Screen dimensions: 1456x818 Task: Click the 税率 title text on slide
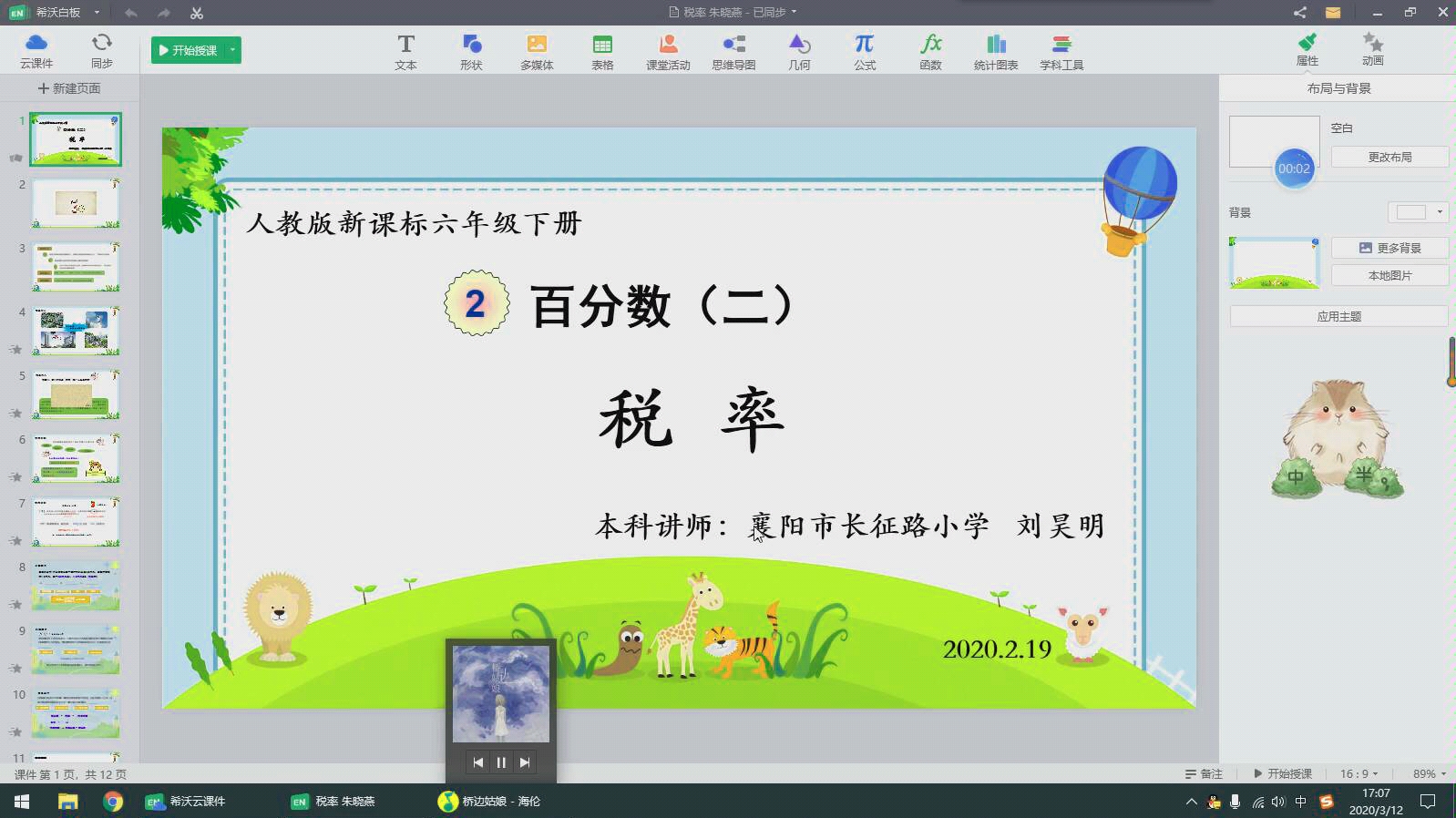tap(692, 420)
